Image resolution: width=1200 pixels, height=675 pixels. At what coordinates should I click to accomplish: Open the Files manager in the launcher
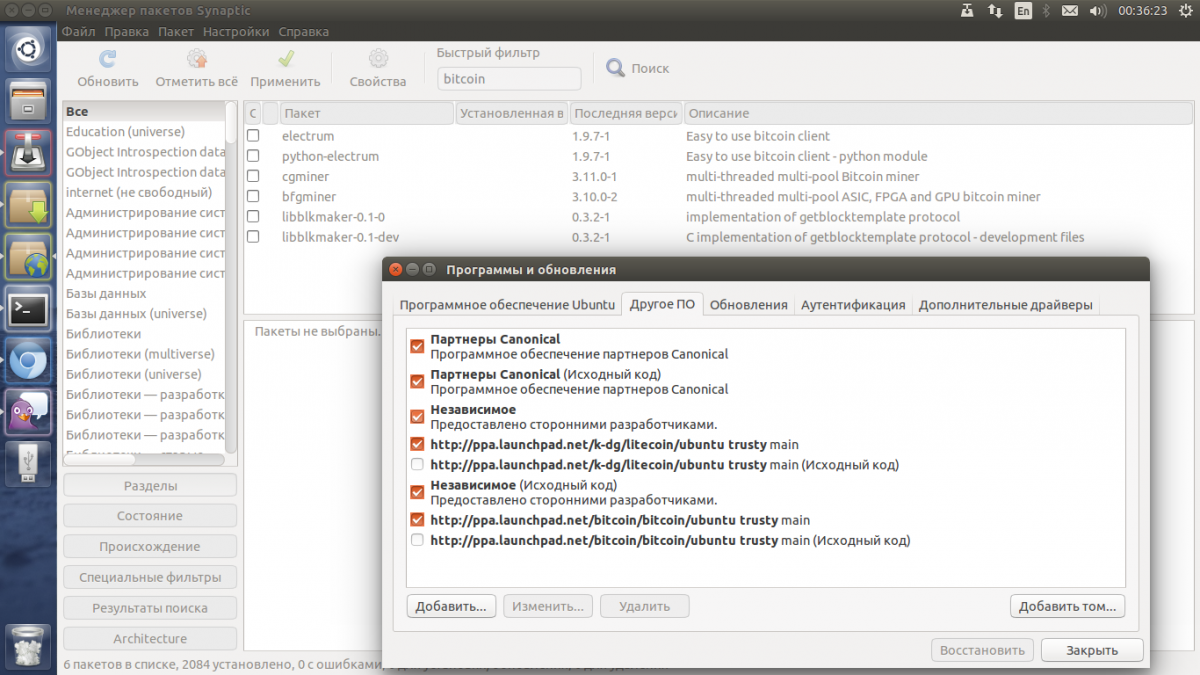point(28,101)
